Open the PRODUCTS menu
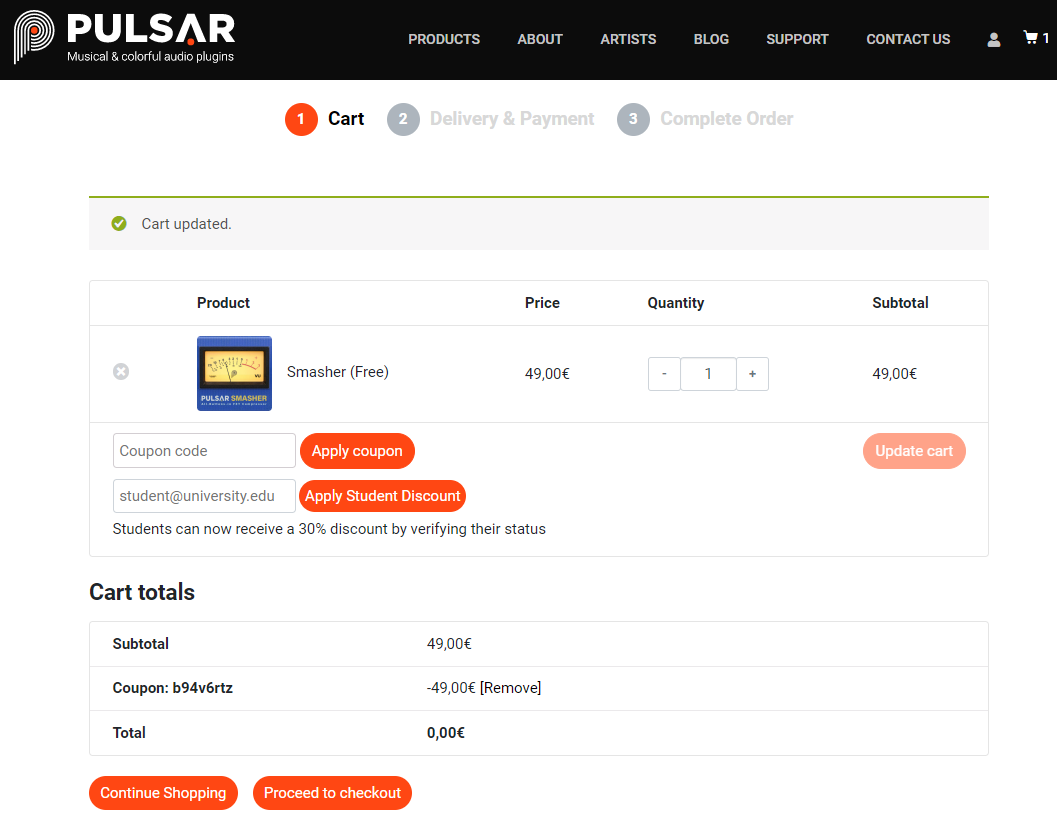1057x820 pixels. pos(444,40)
